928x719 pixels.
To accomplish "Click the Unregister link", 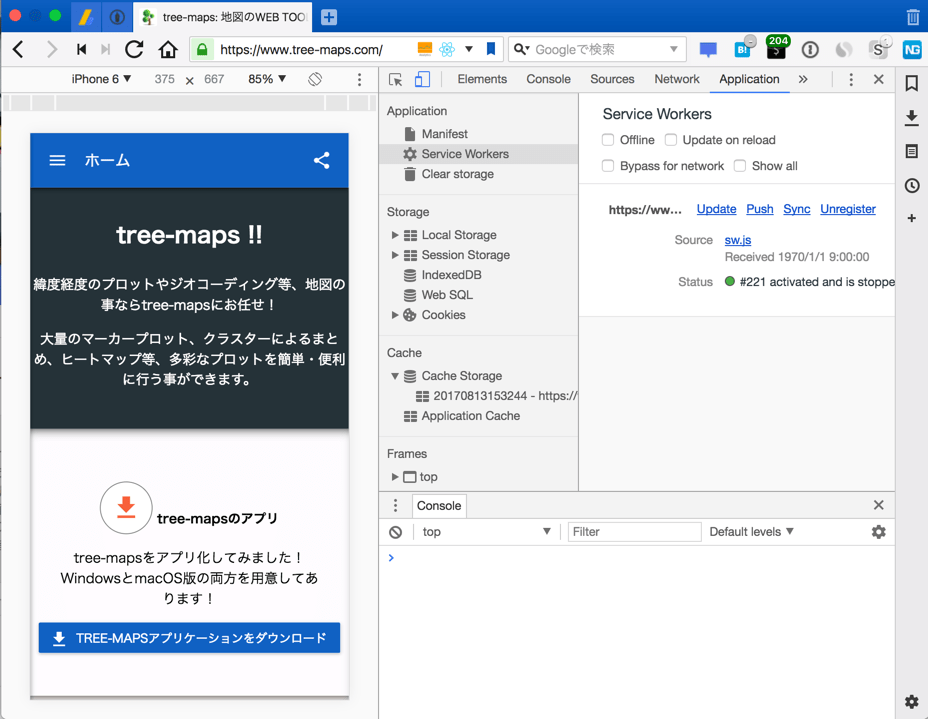I will point(848,209).
